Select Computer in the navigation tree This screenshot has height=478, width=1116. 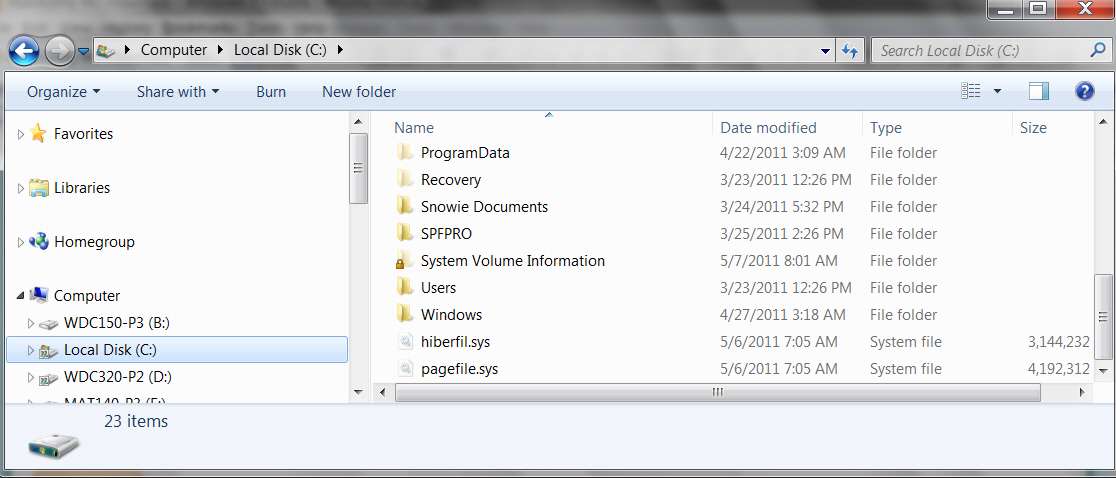tap(87, 296)
